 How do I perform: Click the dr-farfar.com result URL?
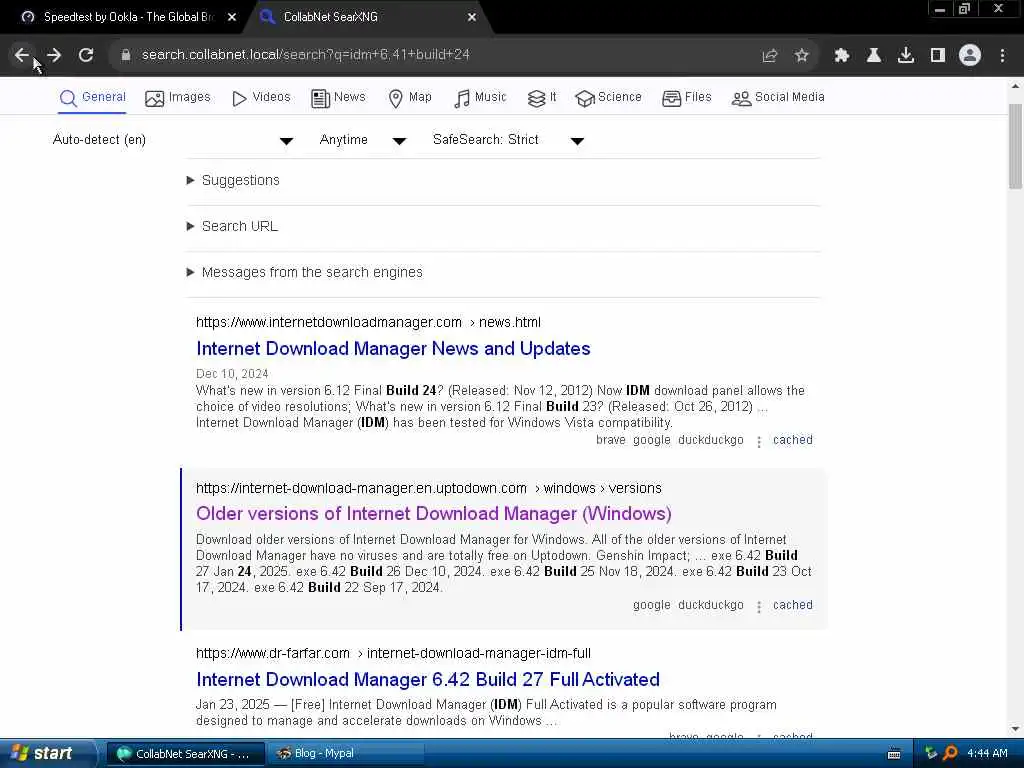point(393,654)
